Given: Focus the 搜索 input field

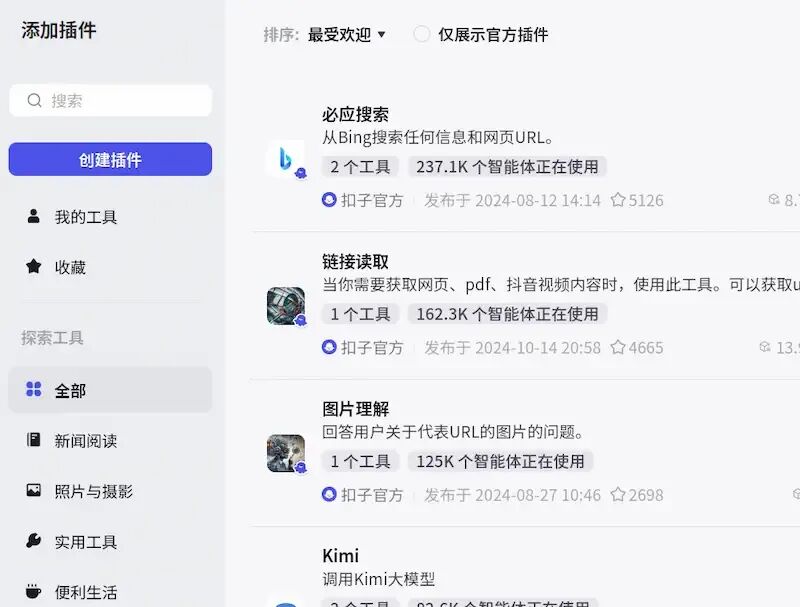Looking at the screenshot, I should point(110,100).
